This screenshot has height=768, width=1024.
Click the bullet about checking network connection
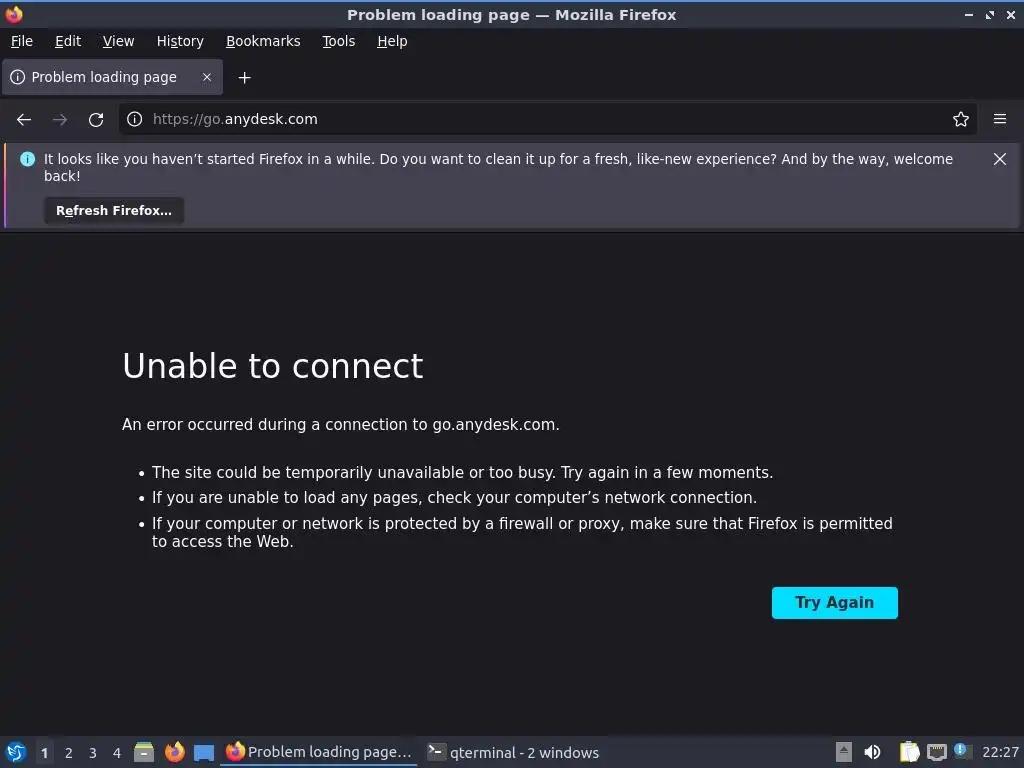(455, 498)
